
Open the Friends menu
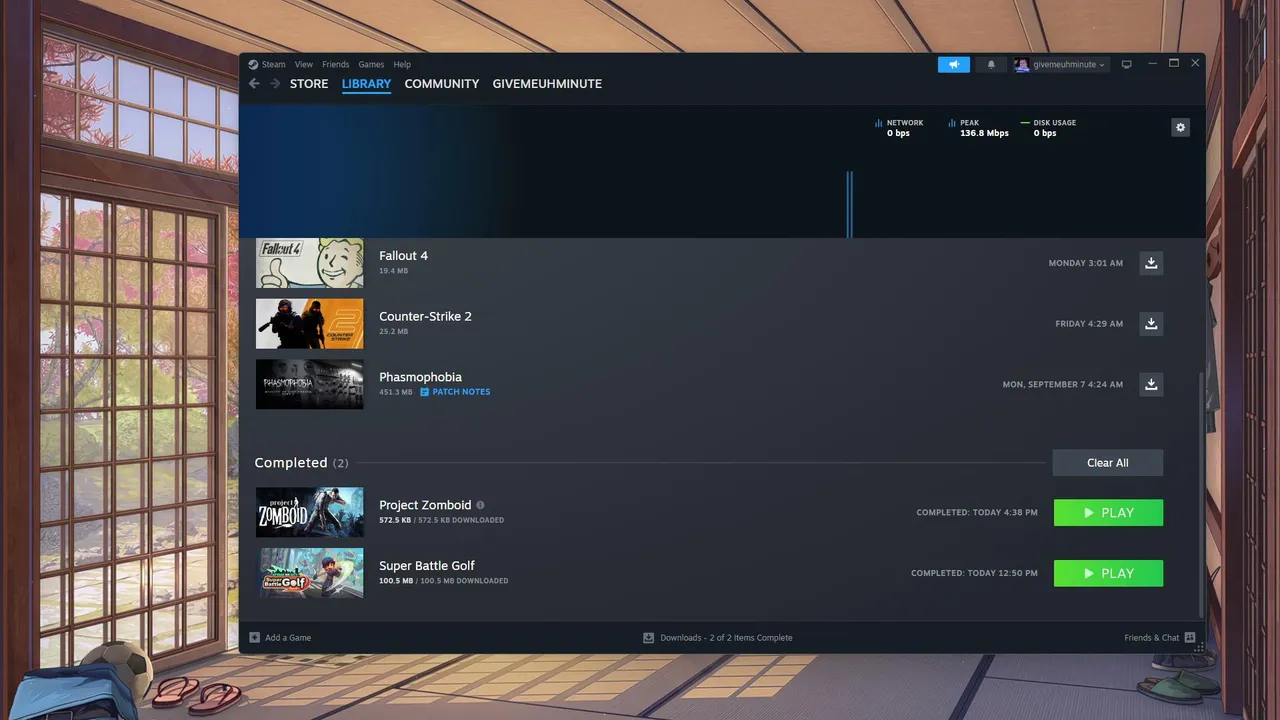(x=336, y=64)
